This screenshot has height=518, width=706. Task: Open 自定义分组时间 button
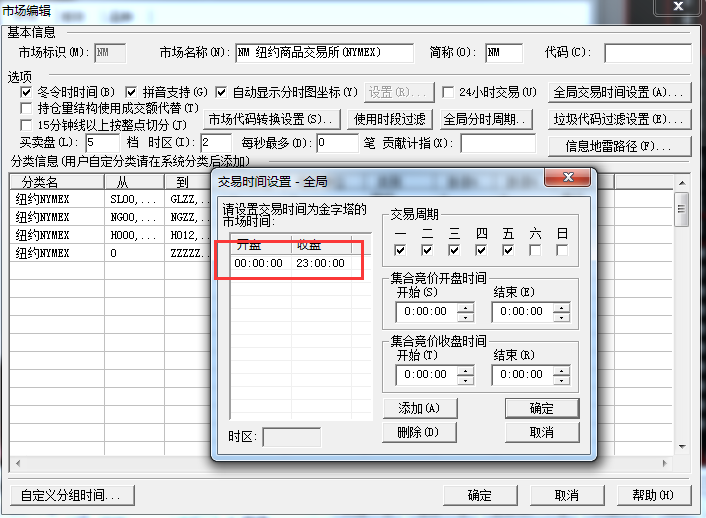tap(72, 495)
